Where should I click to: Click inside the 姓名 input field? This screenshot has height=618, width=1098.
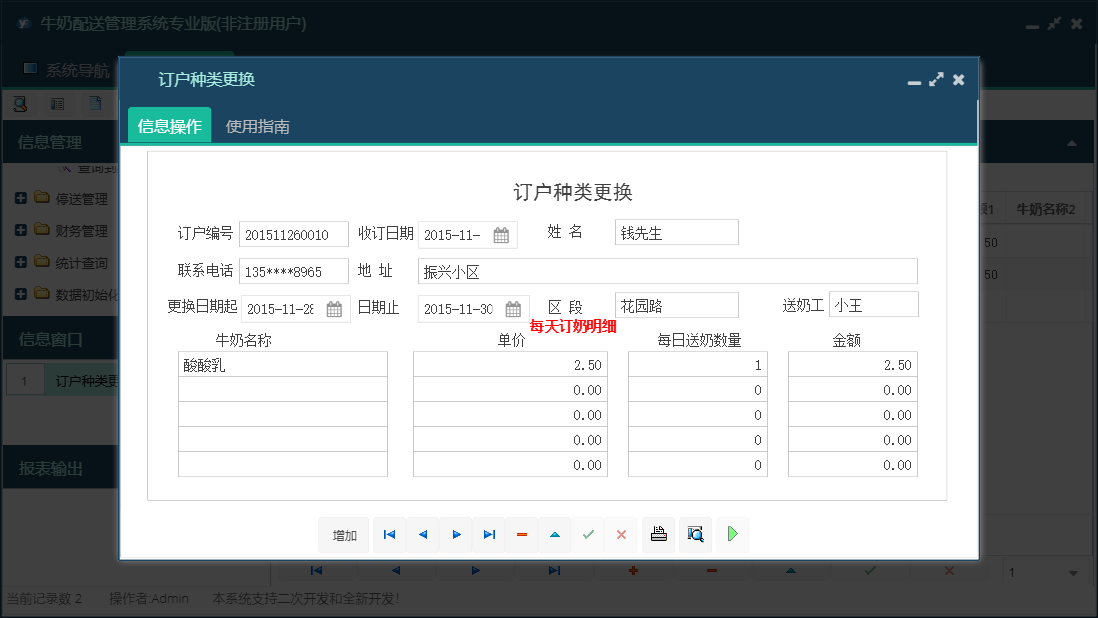pyautogui.click(x=676, y=232)
